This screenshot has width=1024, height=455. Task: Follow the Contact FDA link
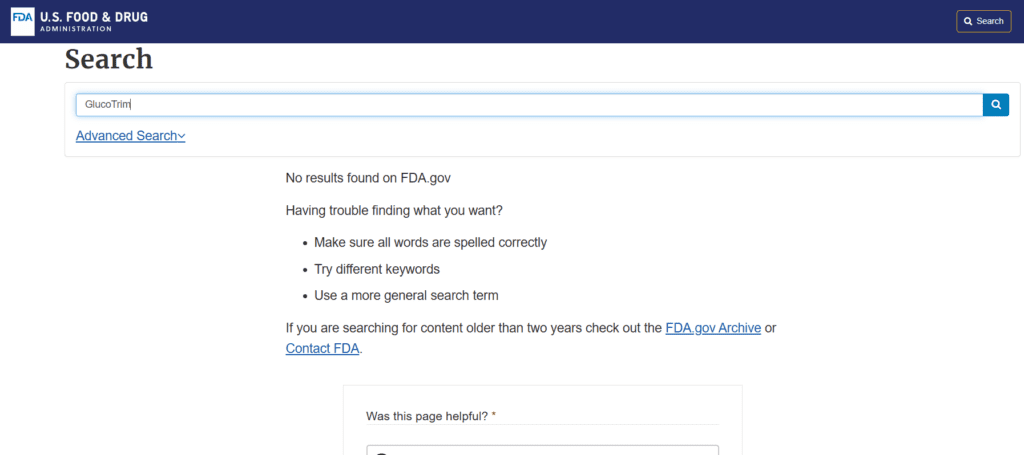(x=323, y=349)
